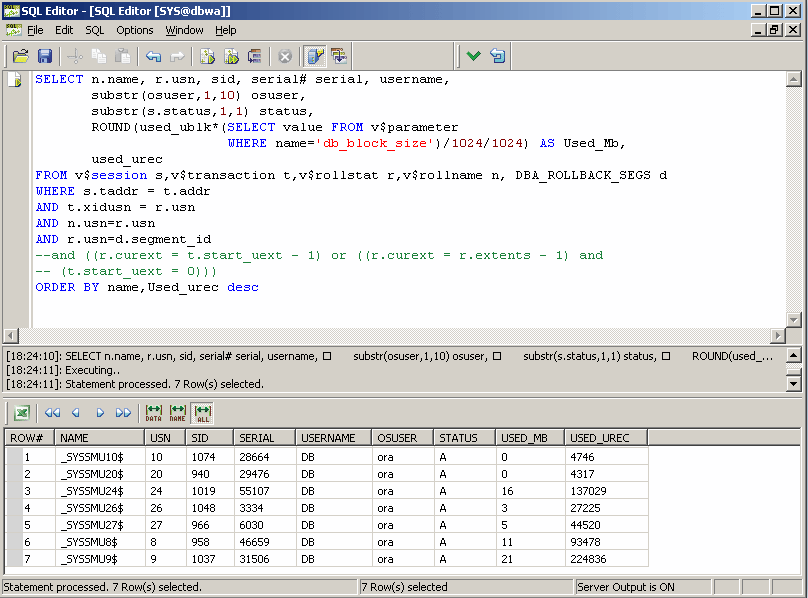Open the Window menu
The image size is (808, 598).
point(184,30)
